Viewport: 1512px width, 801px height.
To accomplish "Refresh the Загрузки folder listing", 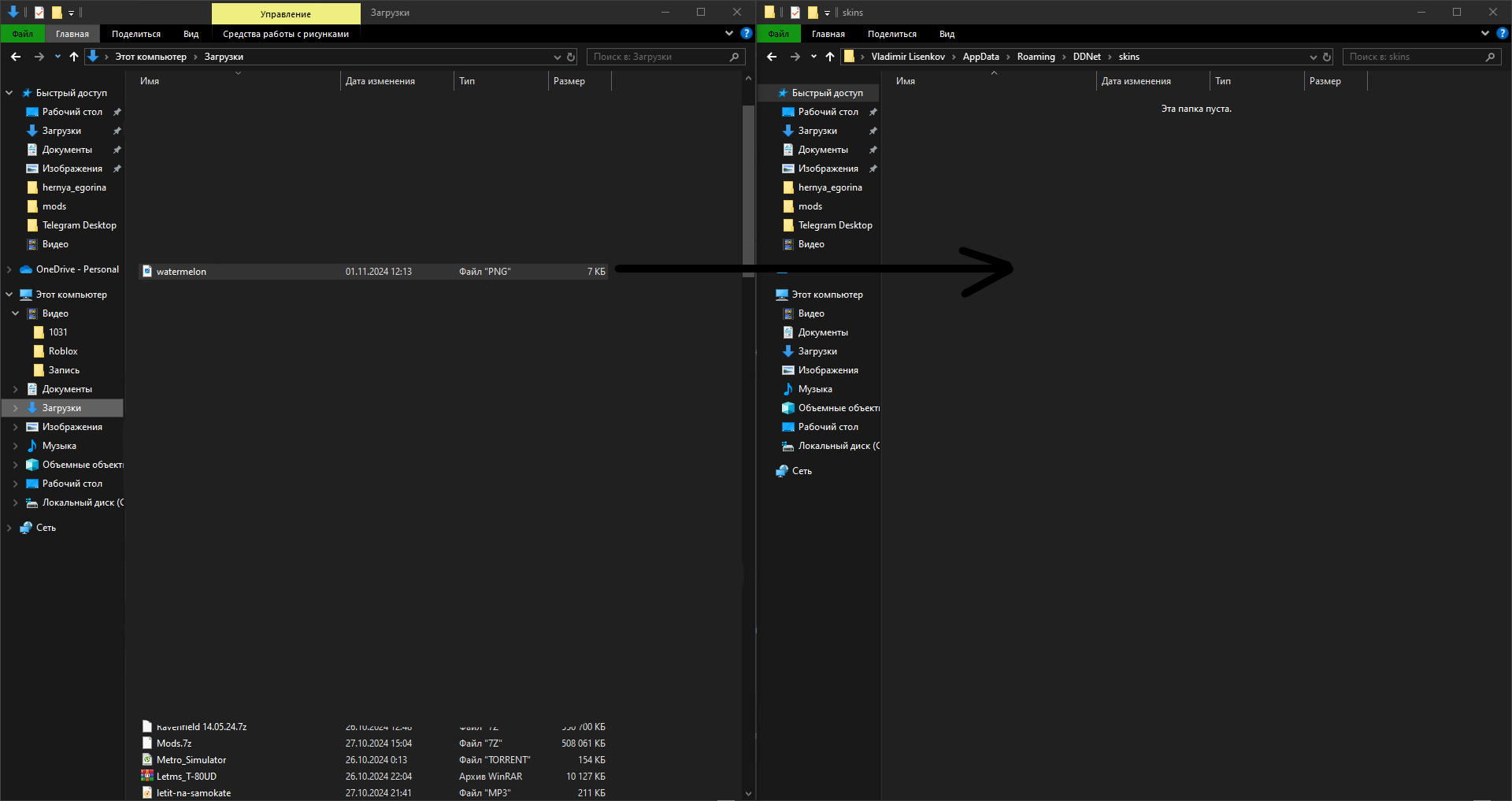I will (x=571, y=57).
